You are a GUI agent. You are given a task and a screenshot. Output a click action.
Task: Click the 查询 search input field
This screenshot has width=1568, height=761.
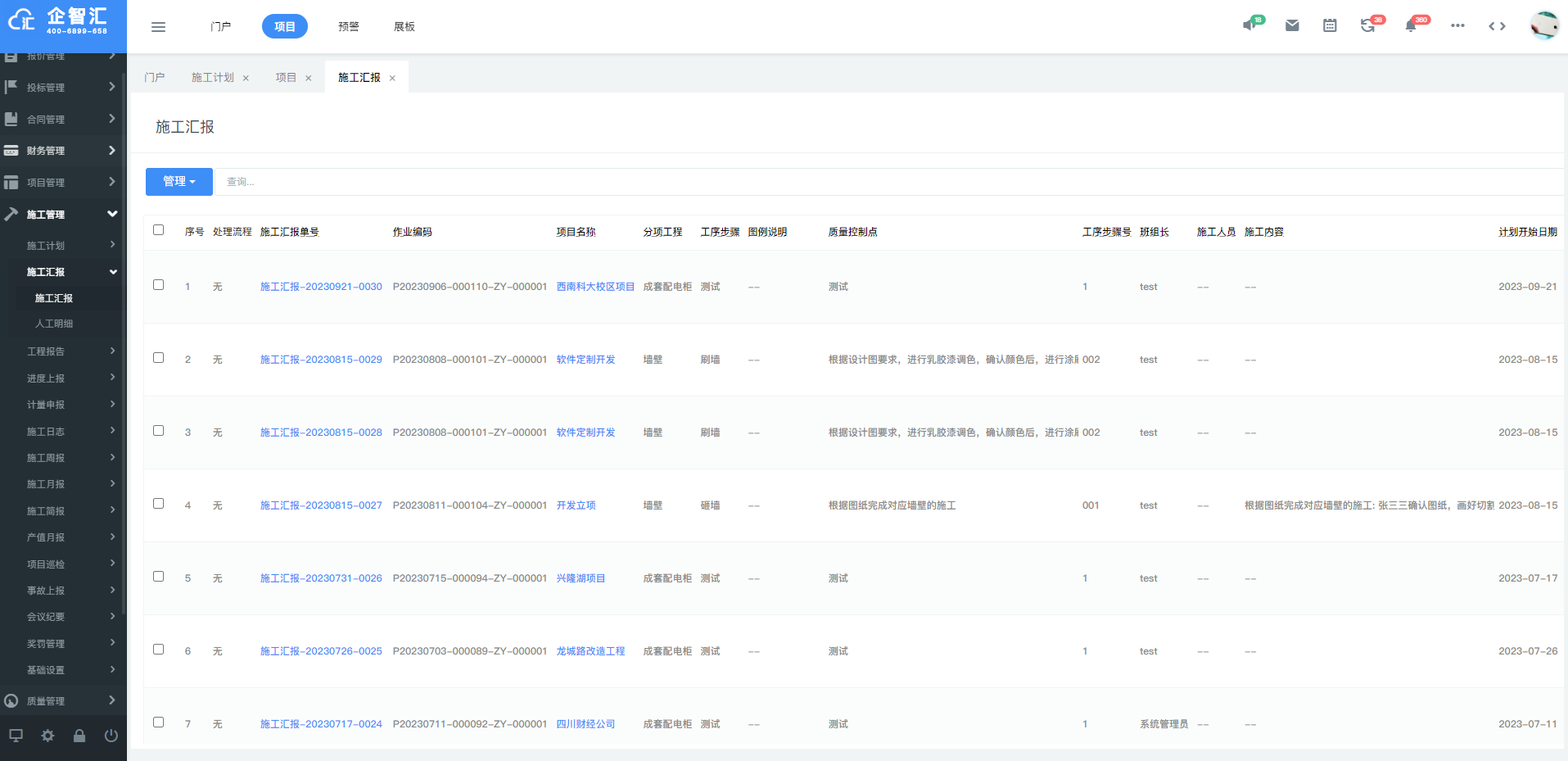coord(888,182)
